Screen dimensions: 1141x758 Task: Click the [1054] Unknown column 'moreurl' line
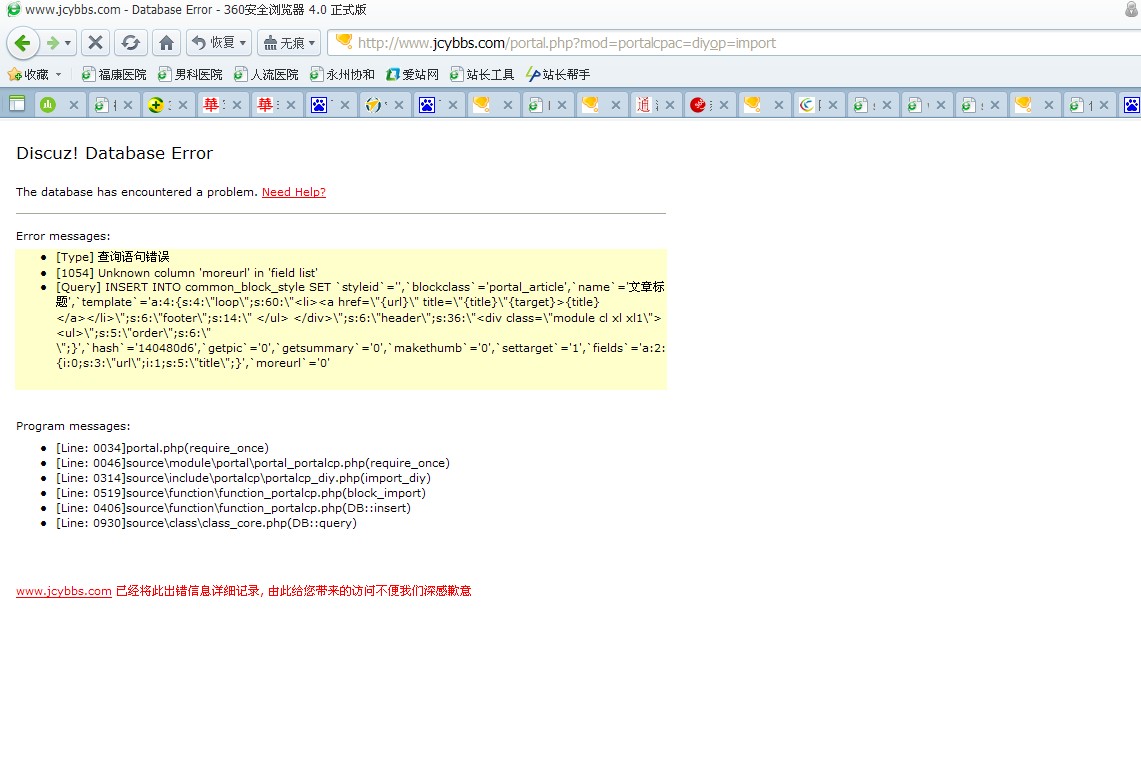coord(187,273)
